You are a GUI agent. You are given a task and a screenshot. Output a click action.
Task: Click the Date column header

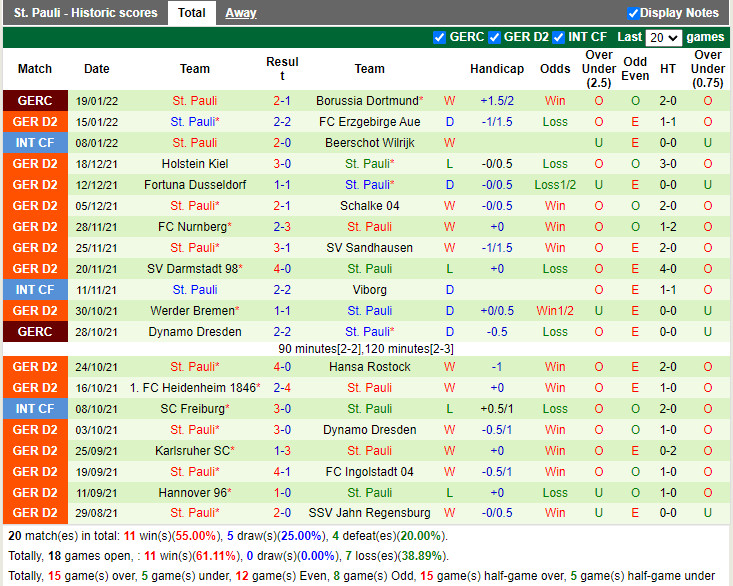pos(97,69)
